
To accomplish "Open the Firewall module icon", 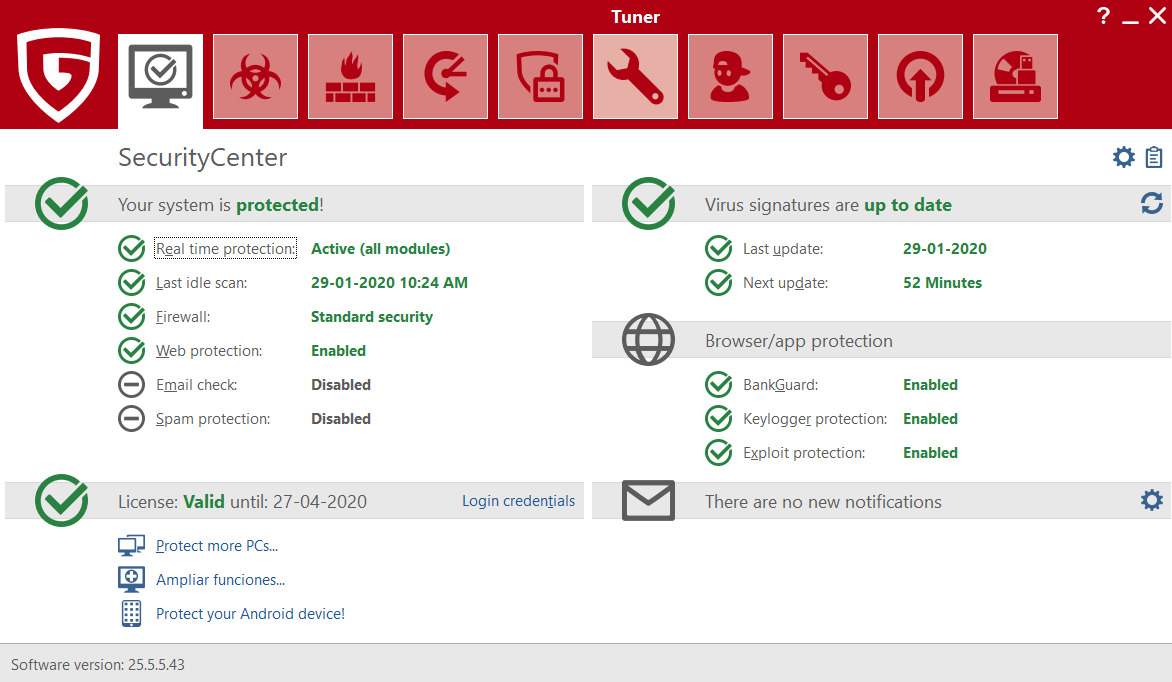I will pyautogui.click(x=351, y=76).
